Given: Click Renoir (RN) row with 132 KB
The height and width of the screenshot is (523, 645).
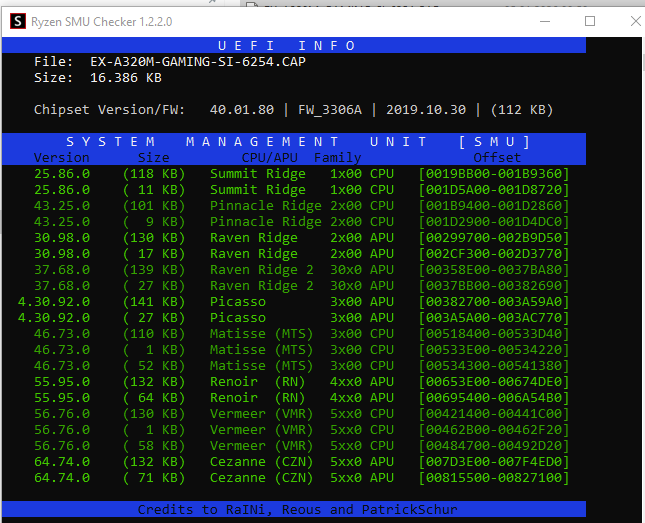Looking at the screenshot, I should 302,382.
